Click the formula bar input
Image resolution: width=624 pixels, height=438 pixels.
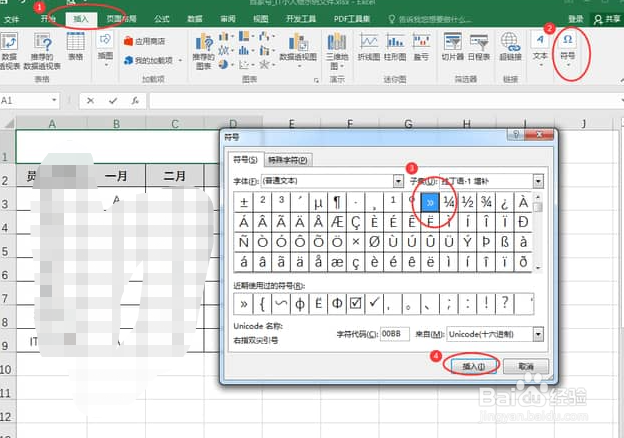click(x=384, y=101)
